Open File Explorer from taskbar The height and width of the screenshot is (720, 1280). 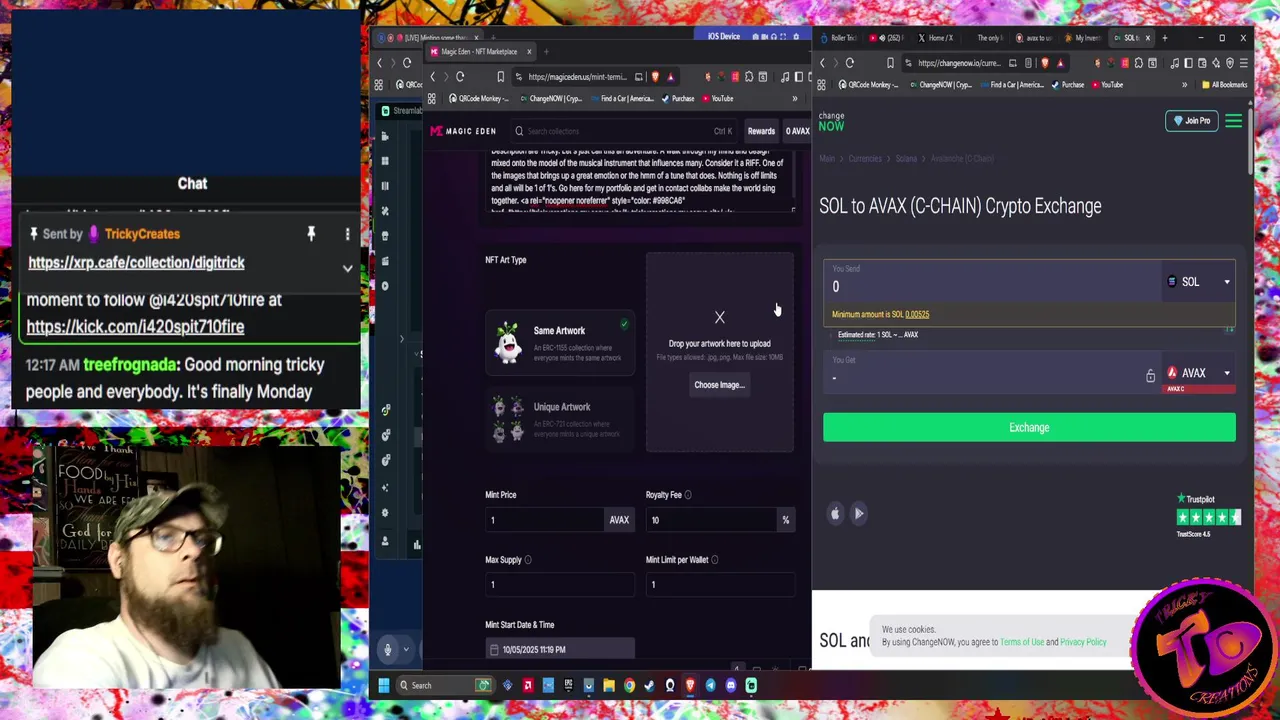[x=608, y=685]
